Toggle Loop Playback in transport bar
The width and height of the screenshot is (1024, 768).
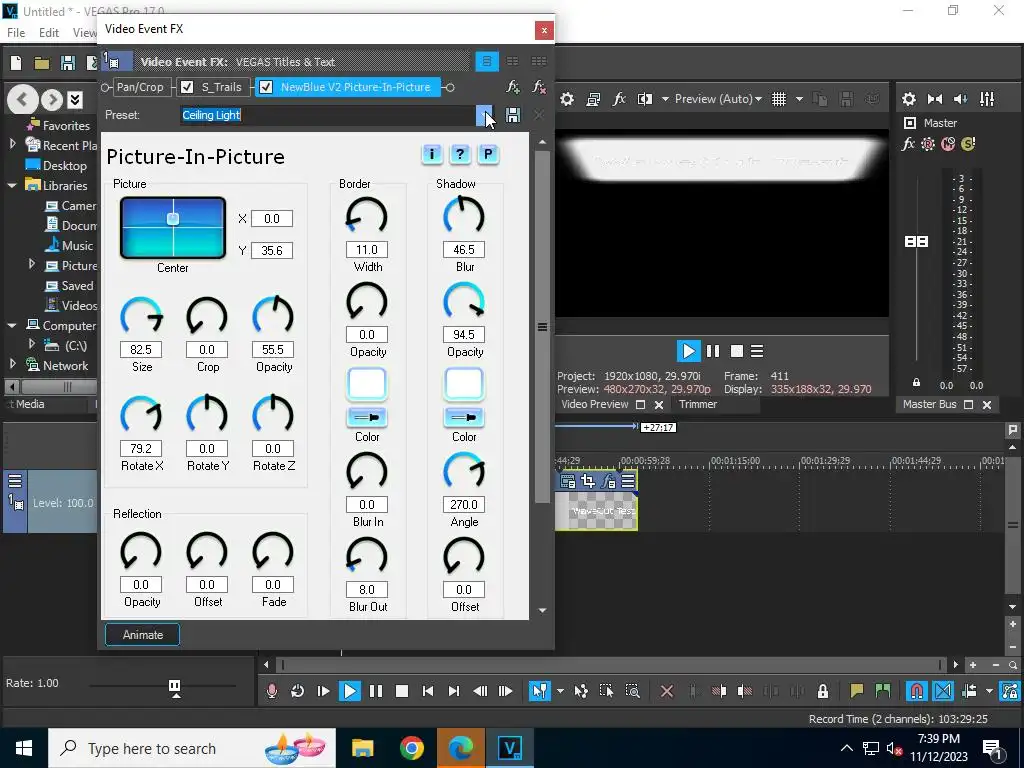tap(297, 691)
